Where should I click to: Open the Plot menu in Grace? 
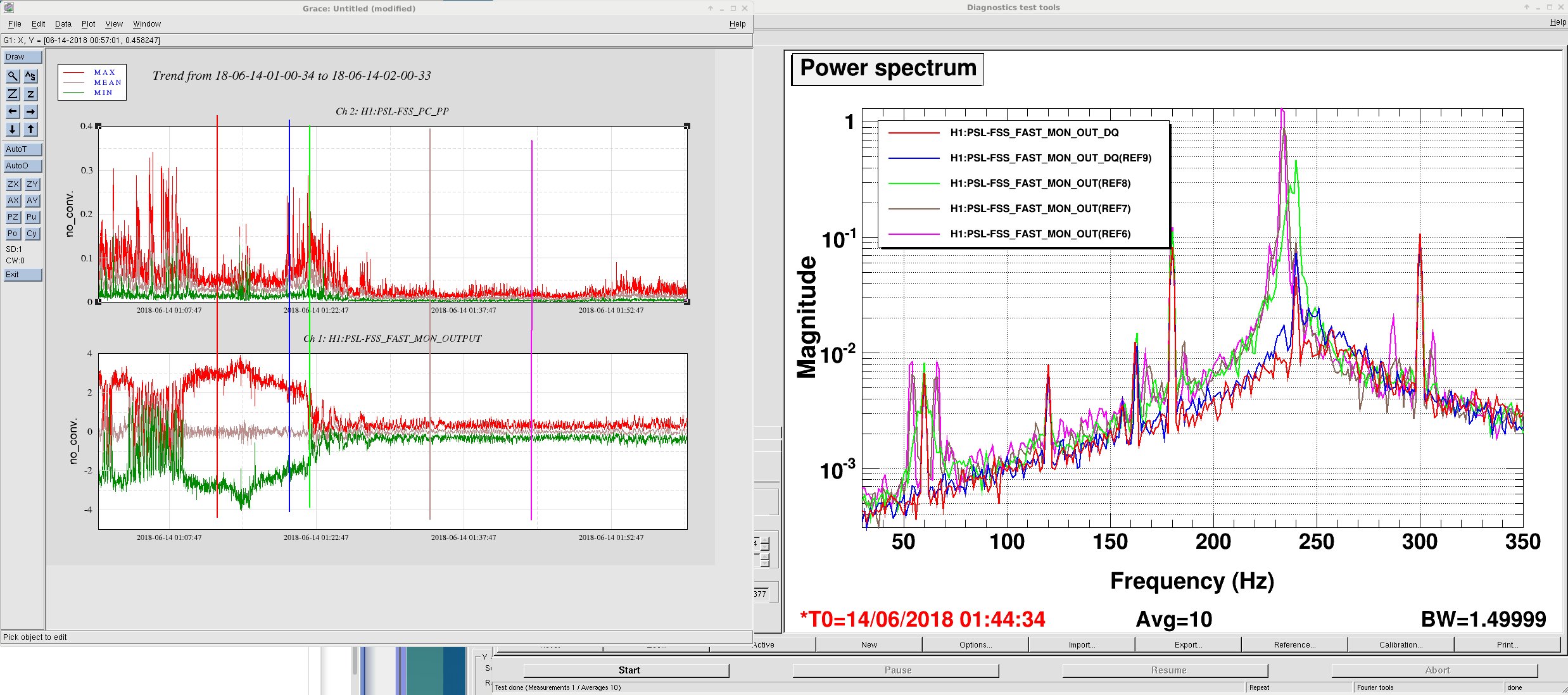(88, 24)
